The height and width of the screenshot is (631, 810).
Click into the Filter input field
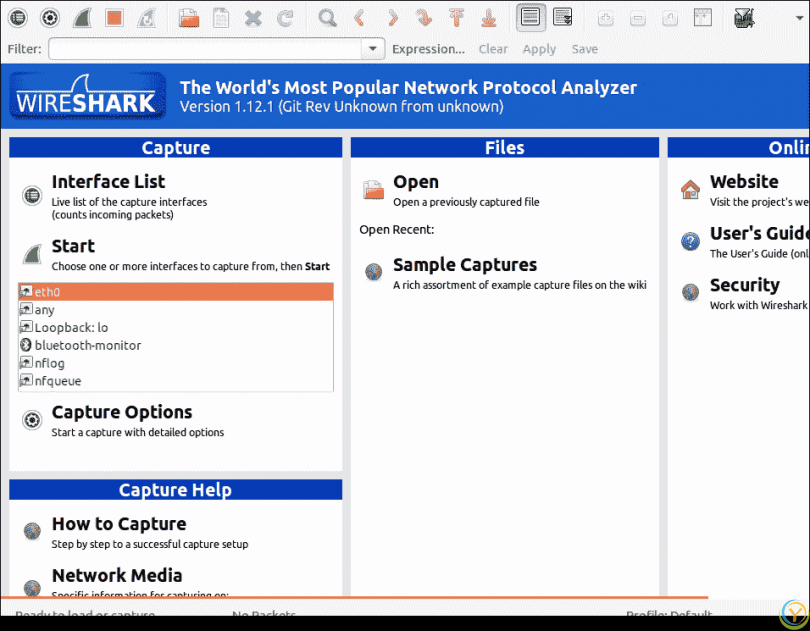tap(205, 49)
